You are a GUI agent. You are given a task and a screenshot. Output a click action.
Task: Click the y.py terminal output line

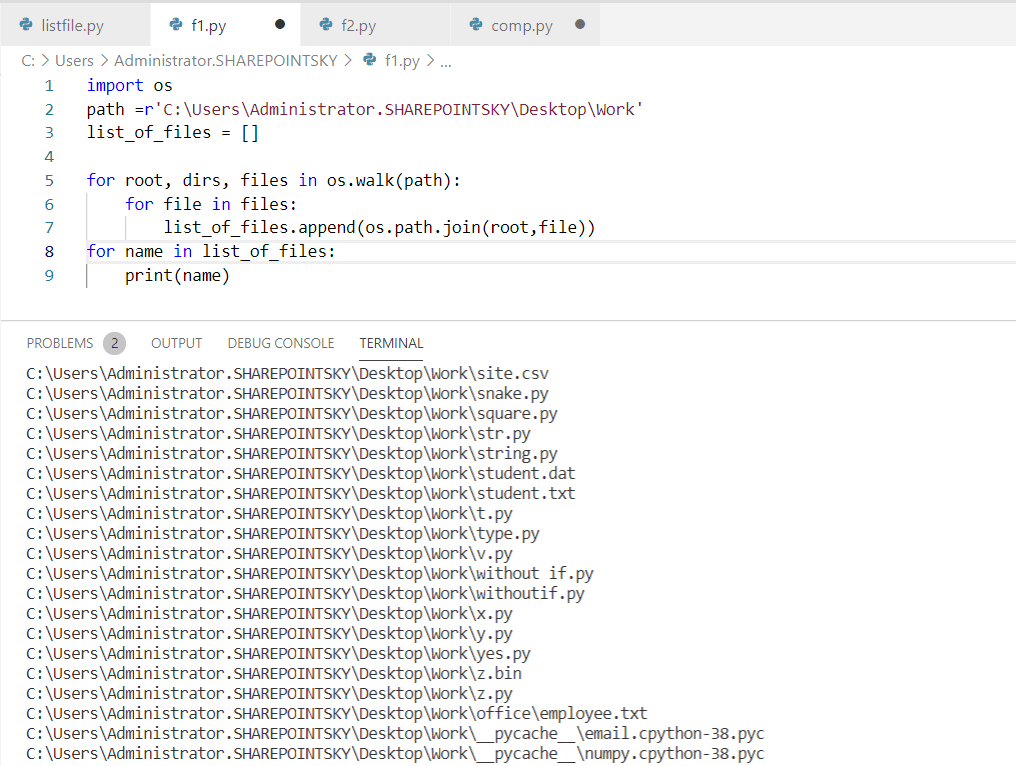269,634
